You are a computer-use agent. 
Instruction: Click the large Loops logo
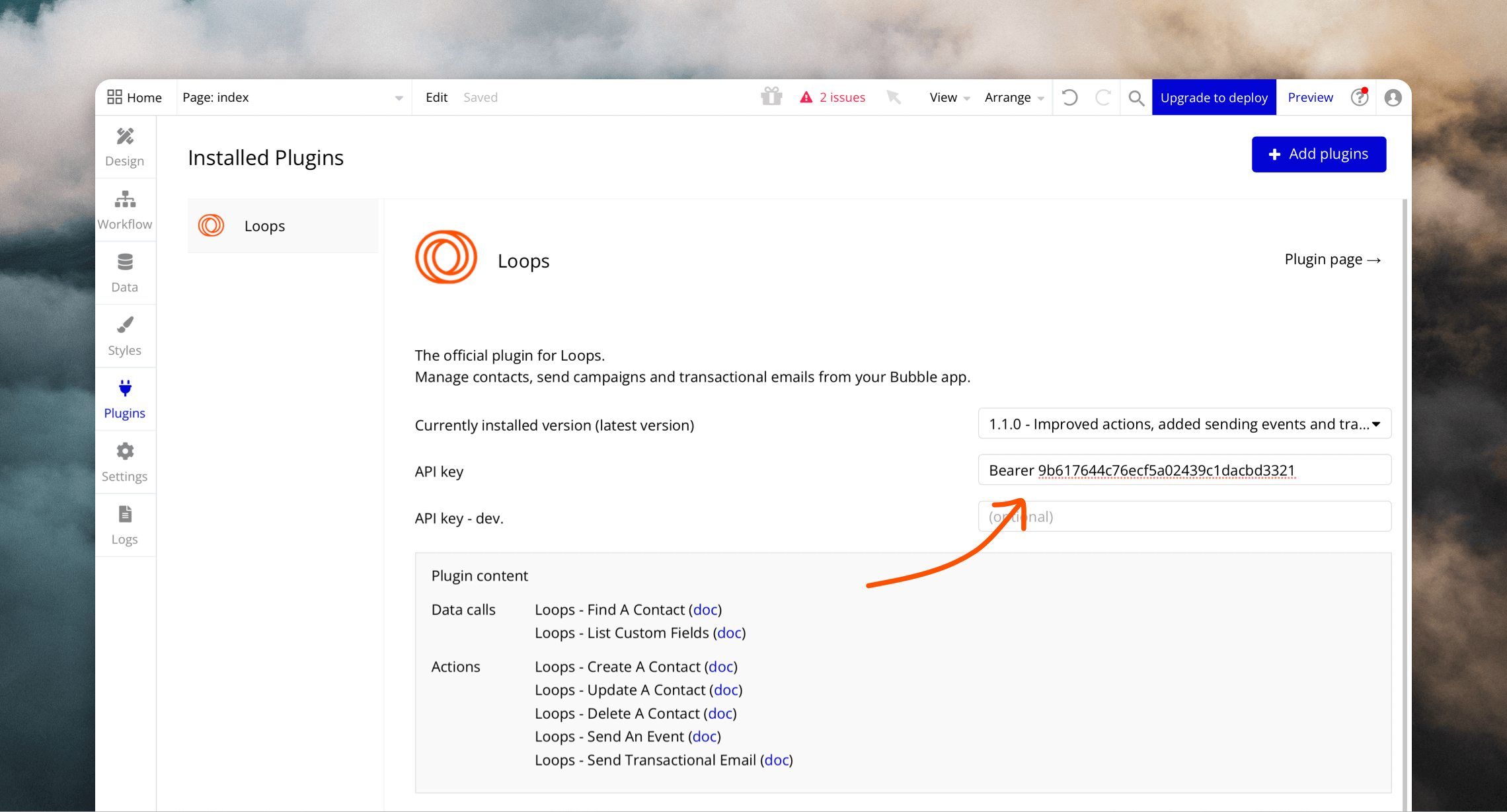pos(446,257)
